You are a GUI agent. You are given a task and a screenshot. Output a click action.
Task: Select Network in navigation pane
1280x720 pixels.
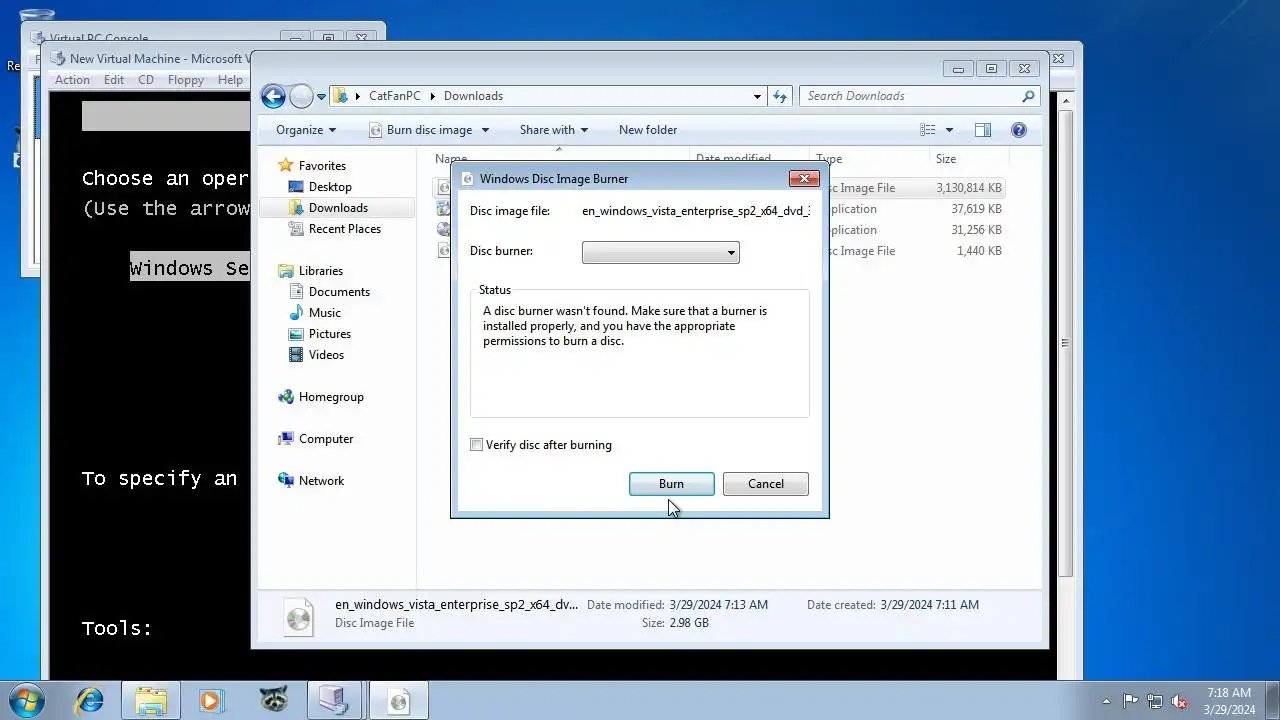[x=321, y=481]
